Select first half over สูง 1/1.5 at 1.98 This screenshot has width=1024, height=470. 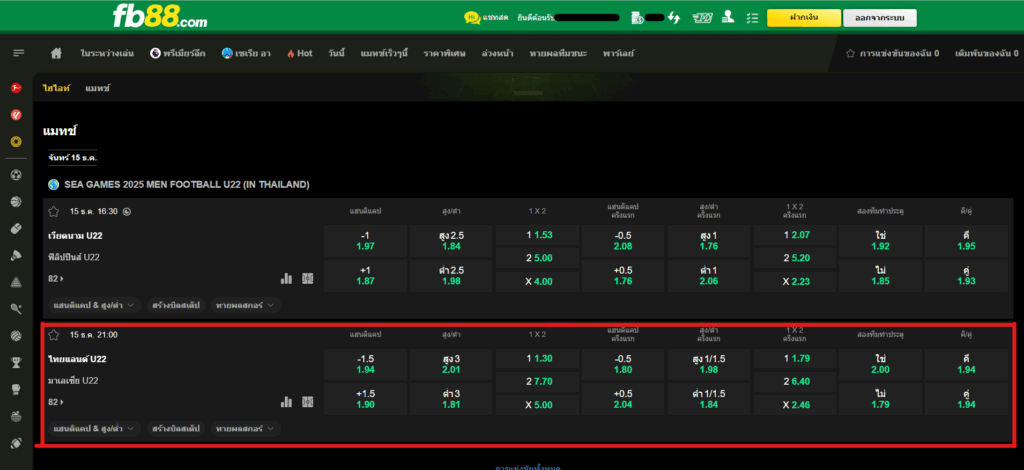tap(709, 364)
